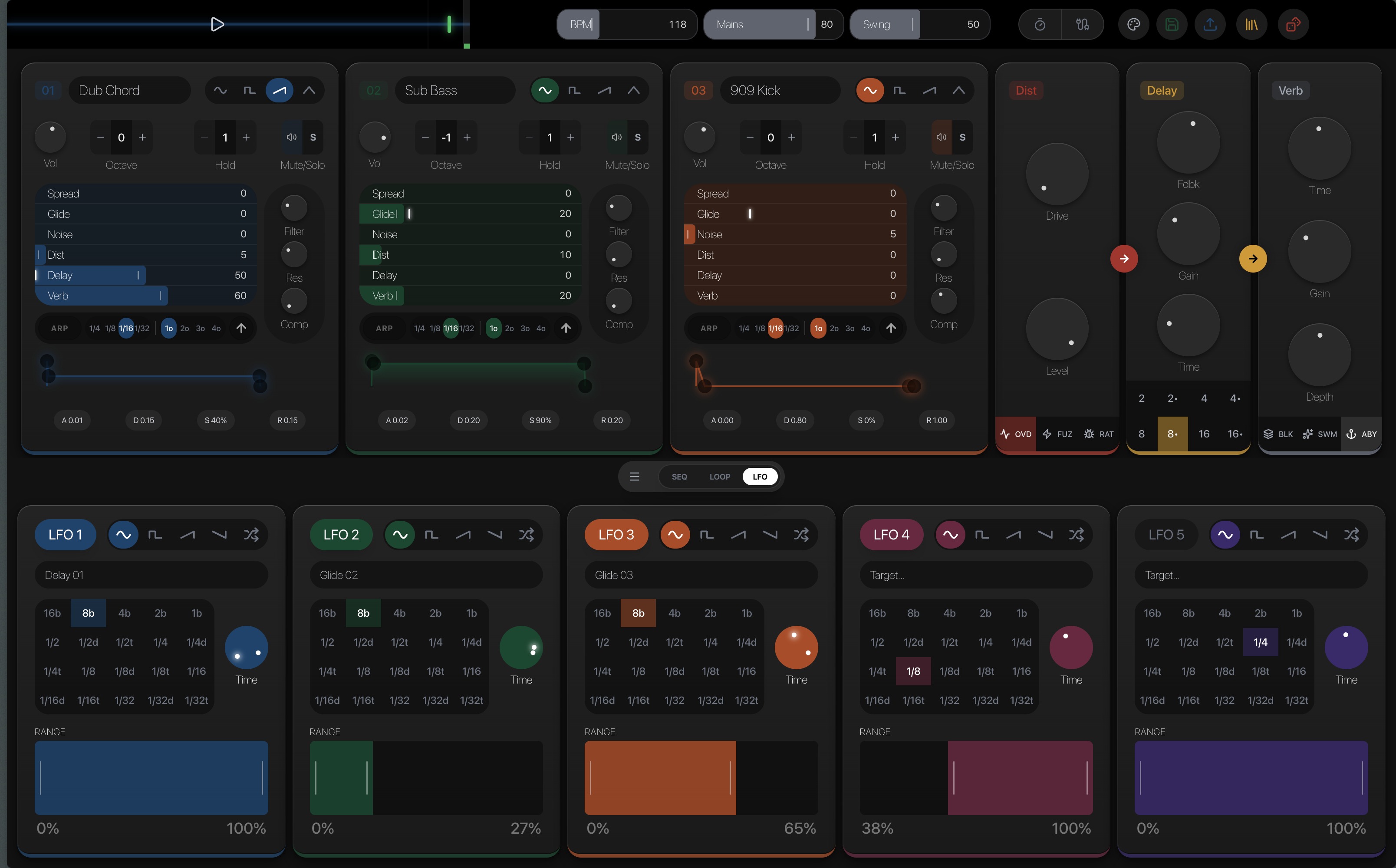
Task: Open the LFO 5 Target selector
Action: 1251,575
